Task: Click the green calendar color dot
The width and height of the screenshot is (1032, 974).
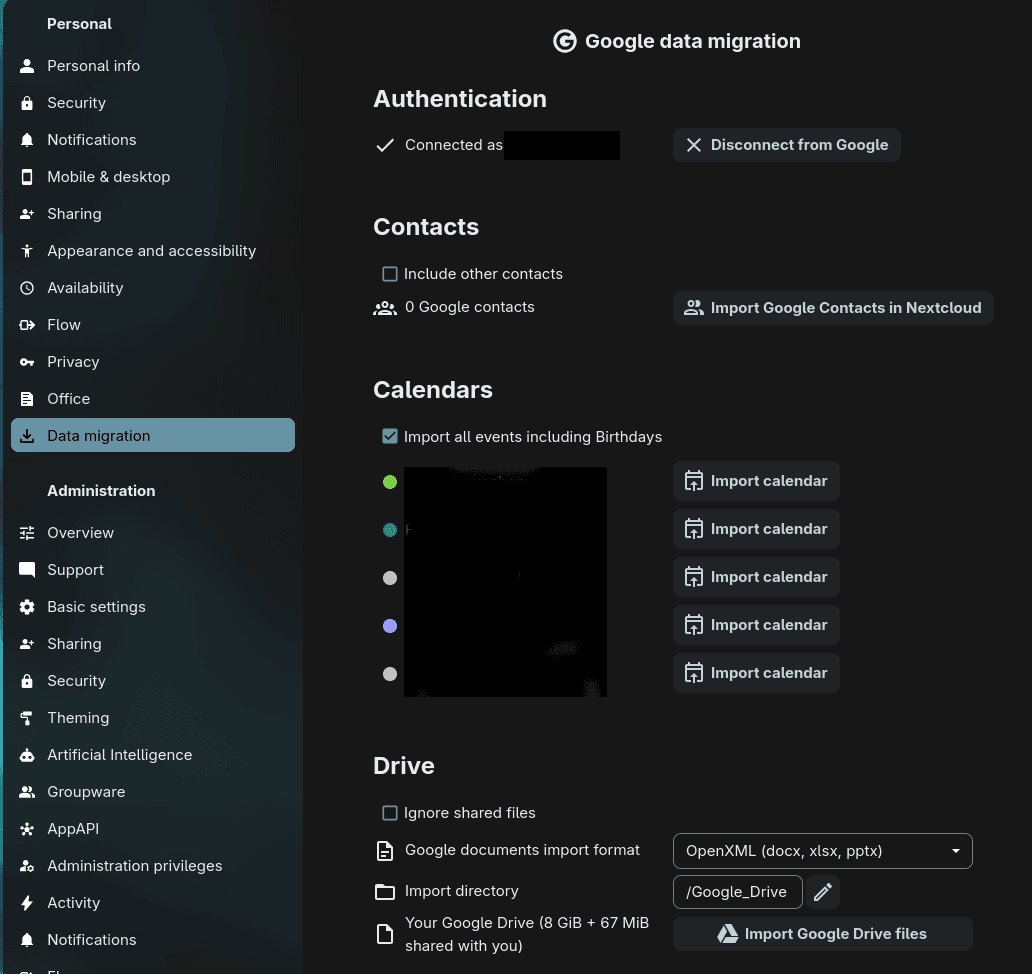Action: point(390,482)
